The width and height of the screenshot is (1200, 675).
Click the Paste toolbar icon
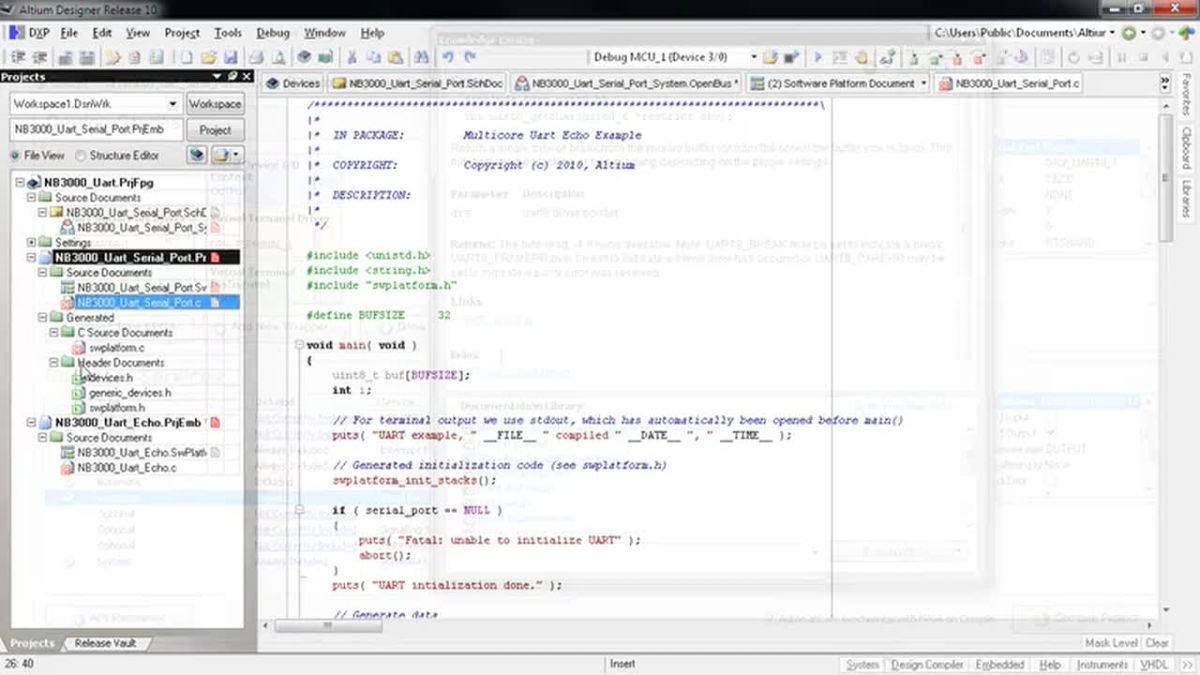[394, 56]
